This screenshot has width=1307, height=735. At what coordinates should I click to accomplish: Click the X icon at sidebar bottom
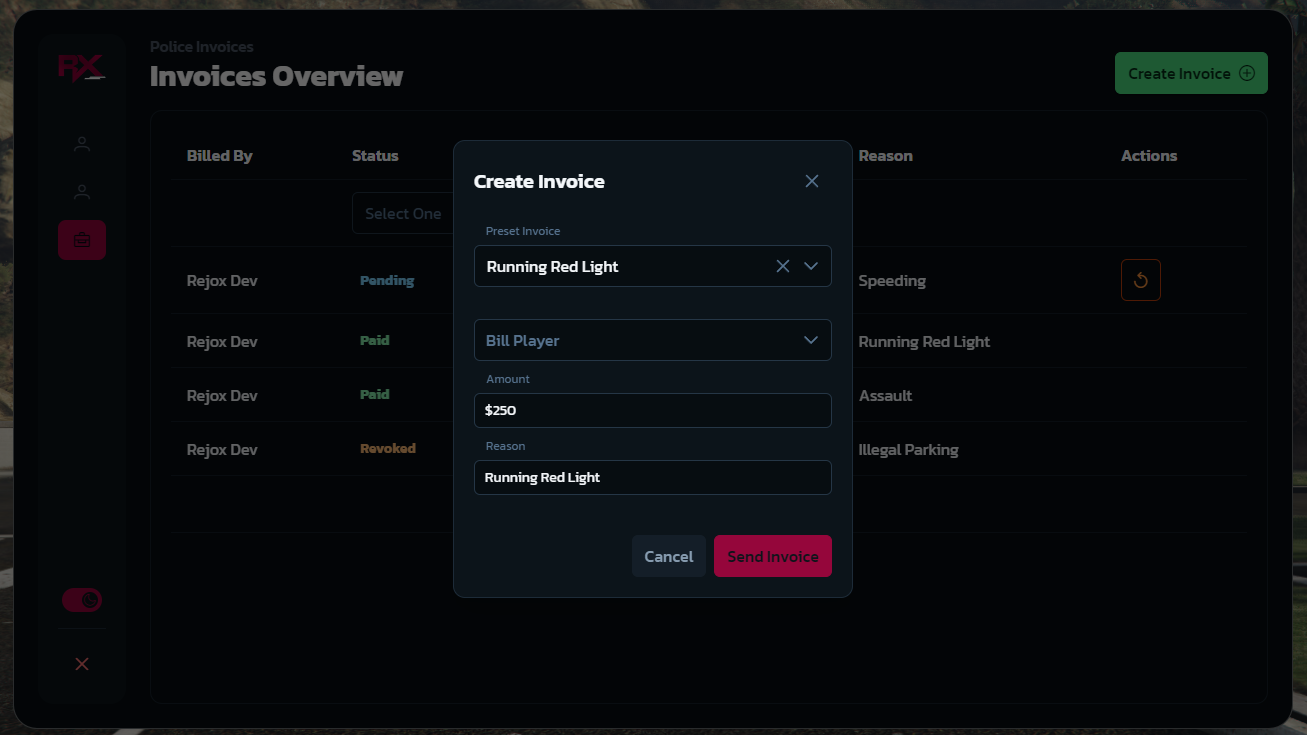click(81, 663)
